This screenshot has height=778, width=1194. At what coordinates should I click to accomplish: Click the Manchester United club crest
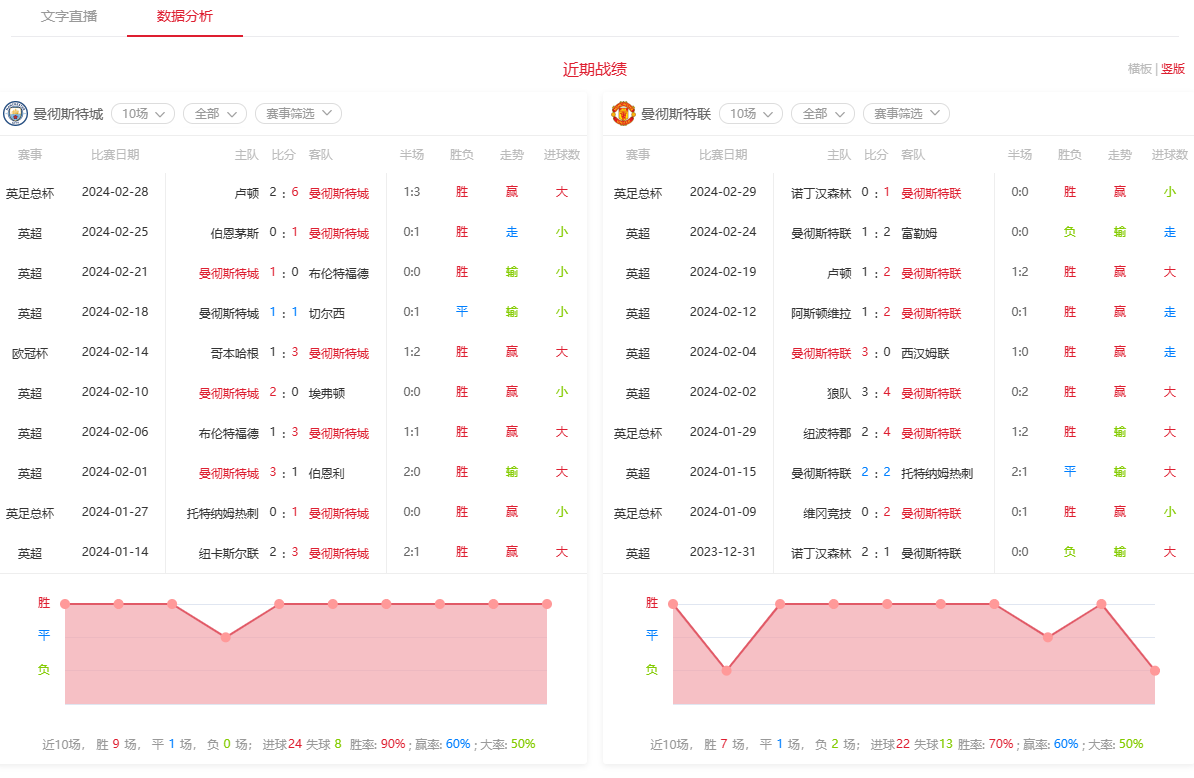coord(623,113)
